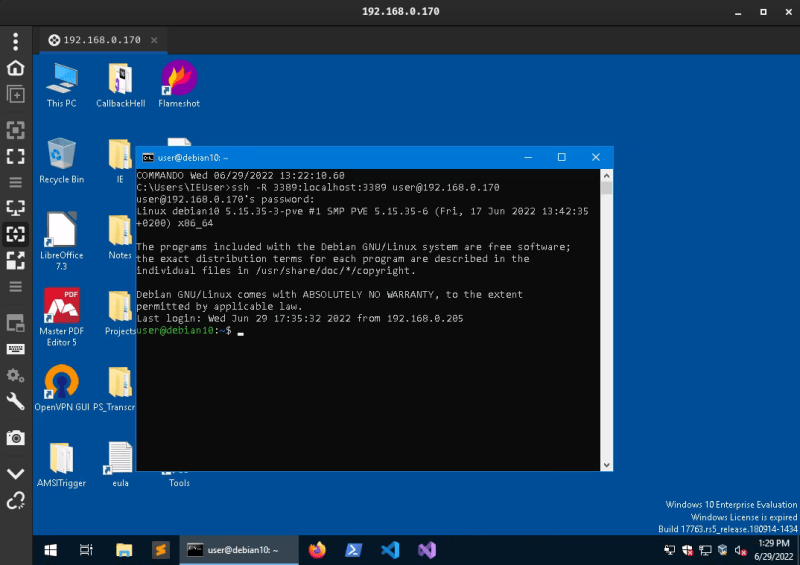Click the COMMANDO timestamp line
This screenshot has width=800, height=565.
click(x=240, y=176)
